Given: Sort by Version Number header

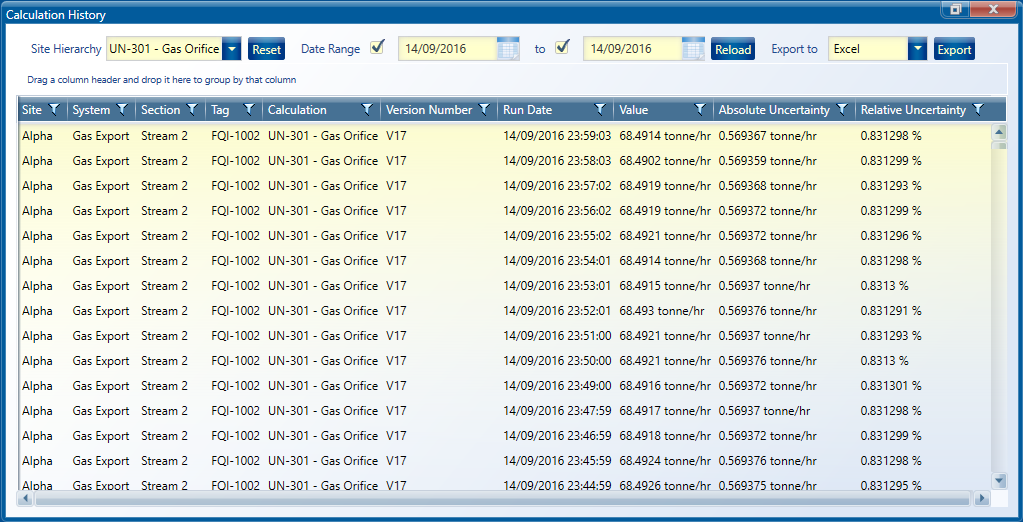Looking at the screenshot, I should (x=429, y=110).
